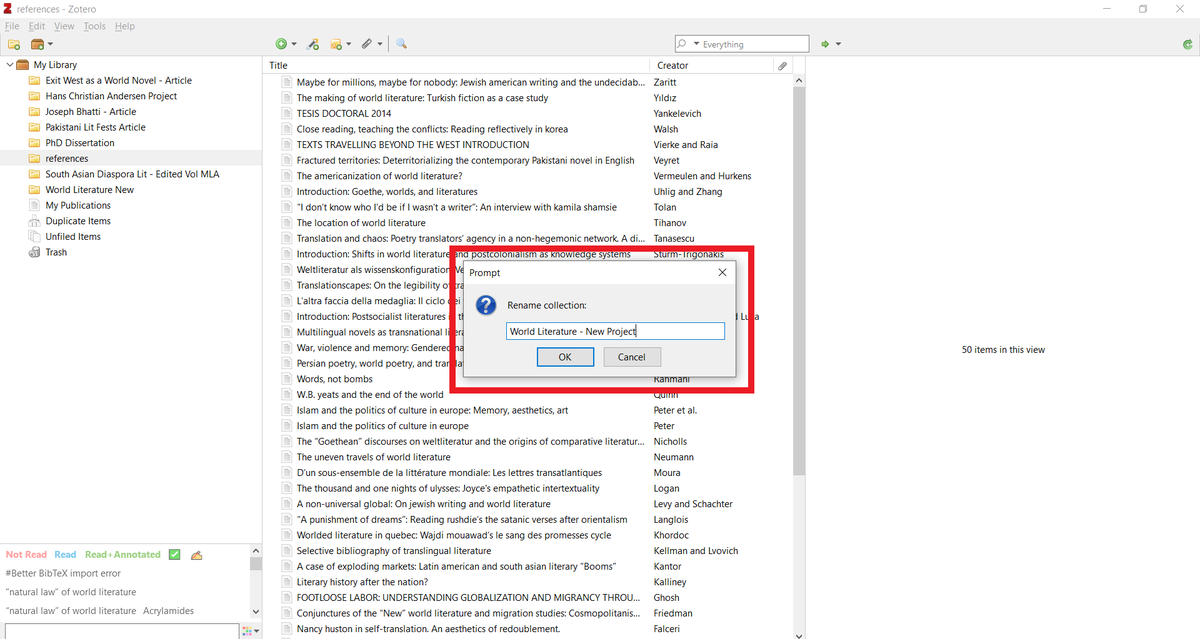Click the paperclip attachment column header icon

pos(782,65)
